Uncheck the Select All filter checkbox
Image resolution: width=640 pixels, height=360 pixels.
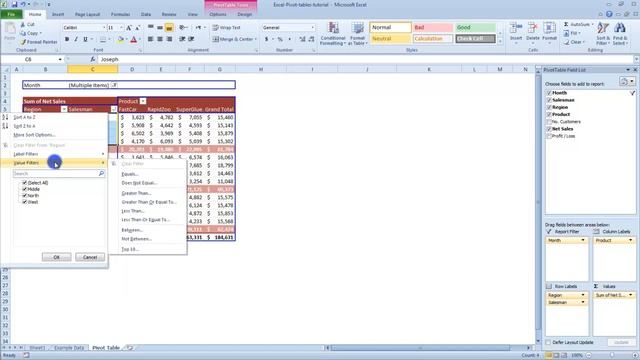point(24,183)
